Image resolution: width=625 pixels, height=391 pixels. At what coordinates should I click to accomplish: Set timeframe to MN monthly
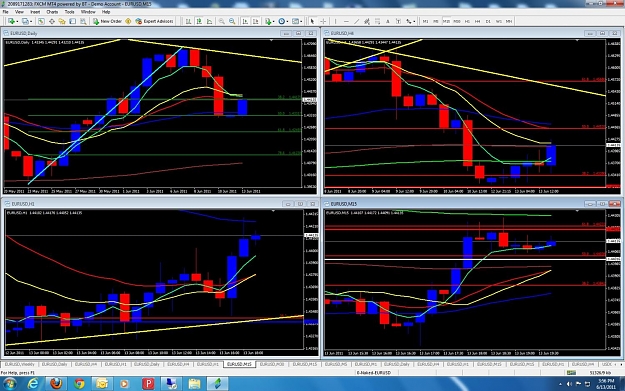[509, 21]
